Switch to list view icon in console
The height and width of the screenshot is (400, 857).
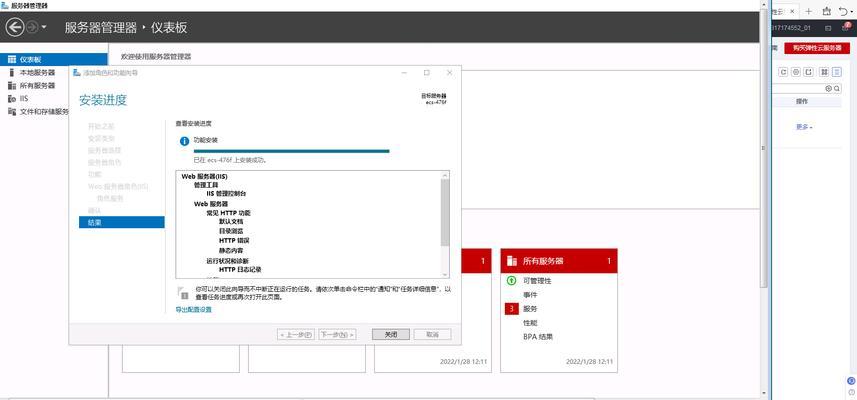(837, 72)
